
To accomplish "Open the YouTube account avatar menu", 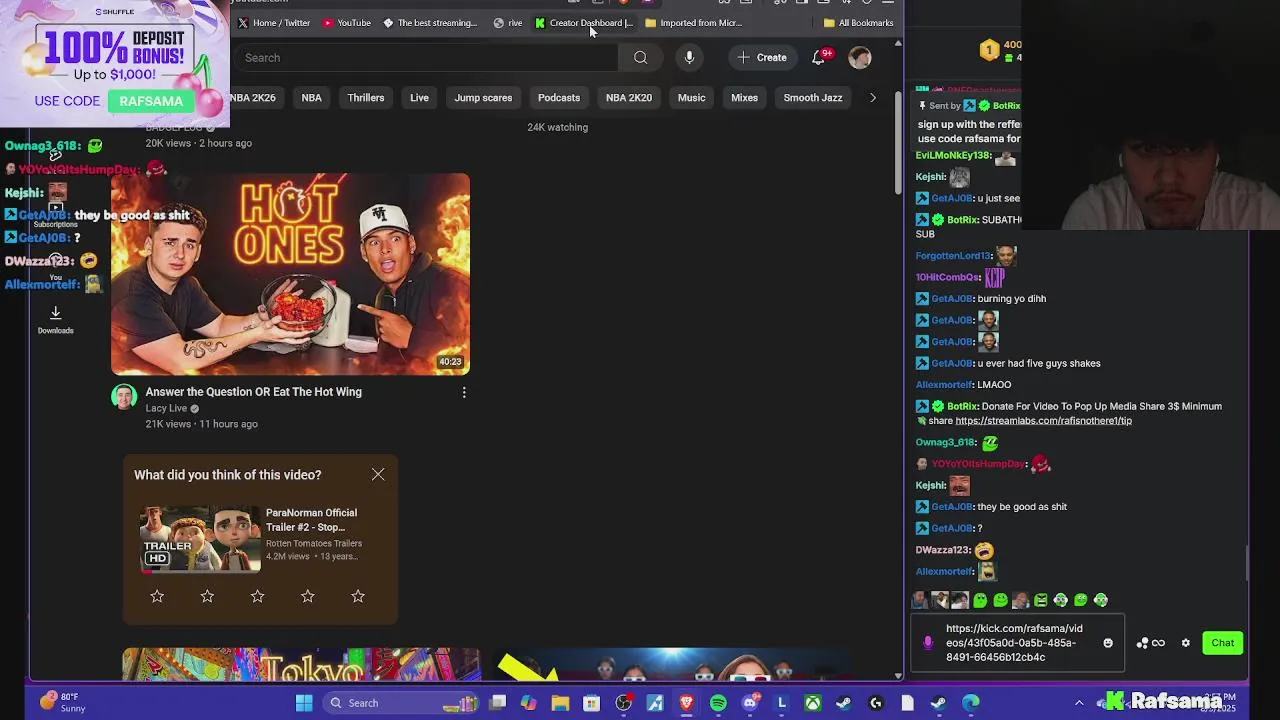I will 860,58.
